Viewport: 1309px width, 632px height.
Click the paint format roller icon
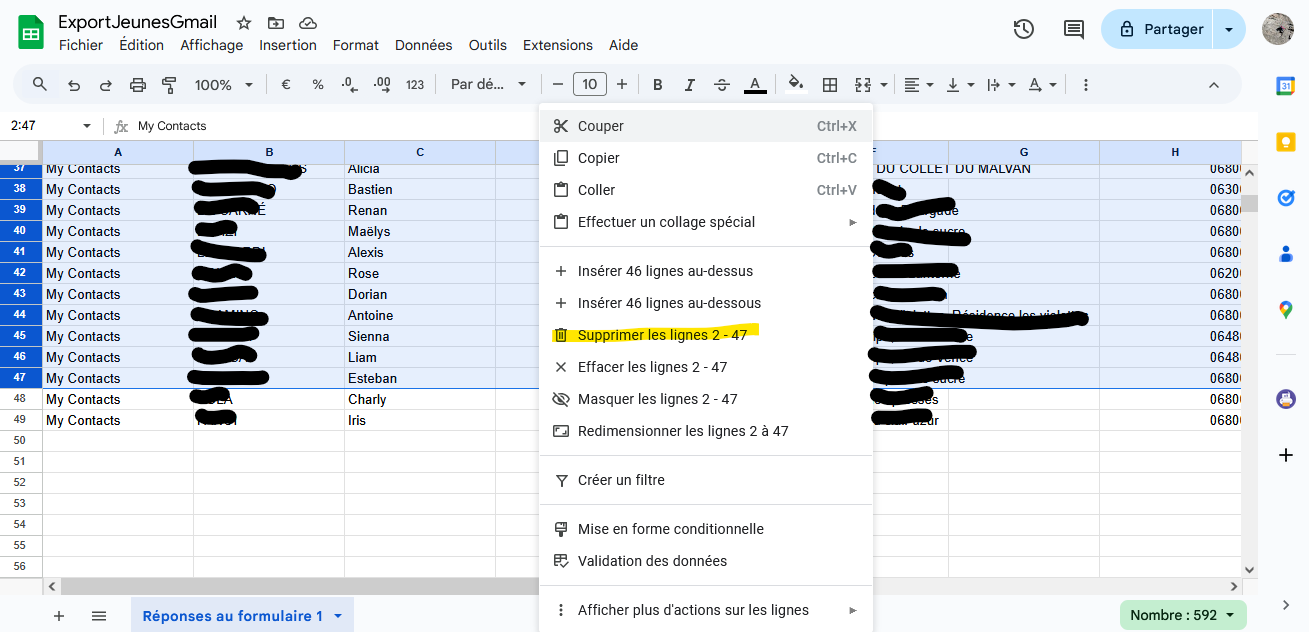click(x=169, y=85)
